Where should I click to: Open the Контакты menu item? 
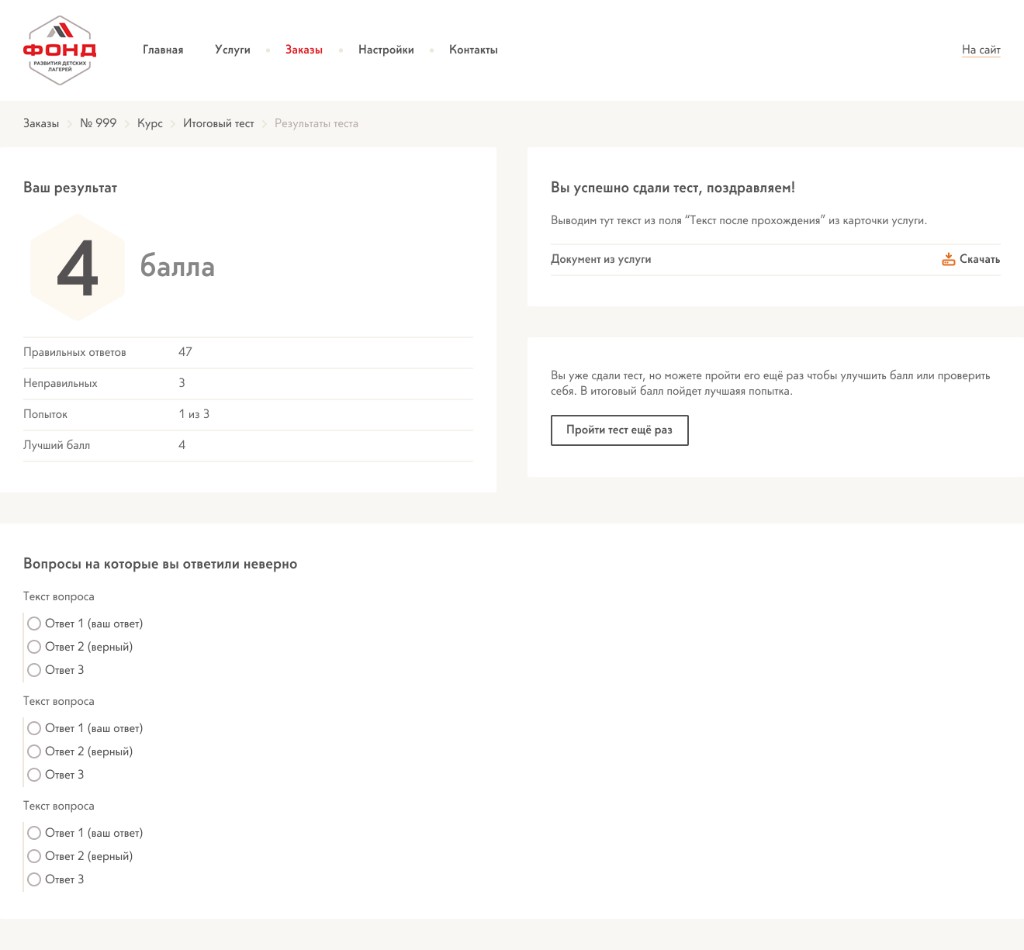(473, 50)
